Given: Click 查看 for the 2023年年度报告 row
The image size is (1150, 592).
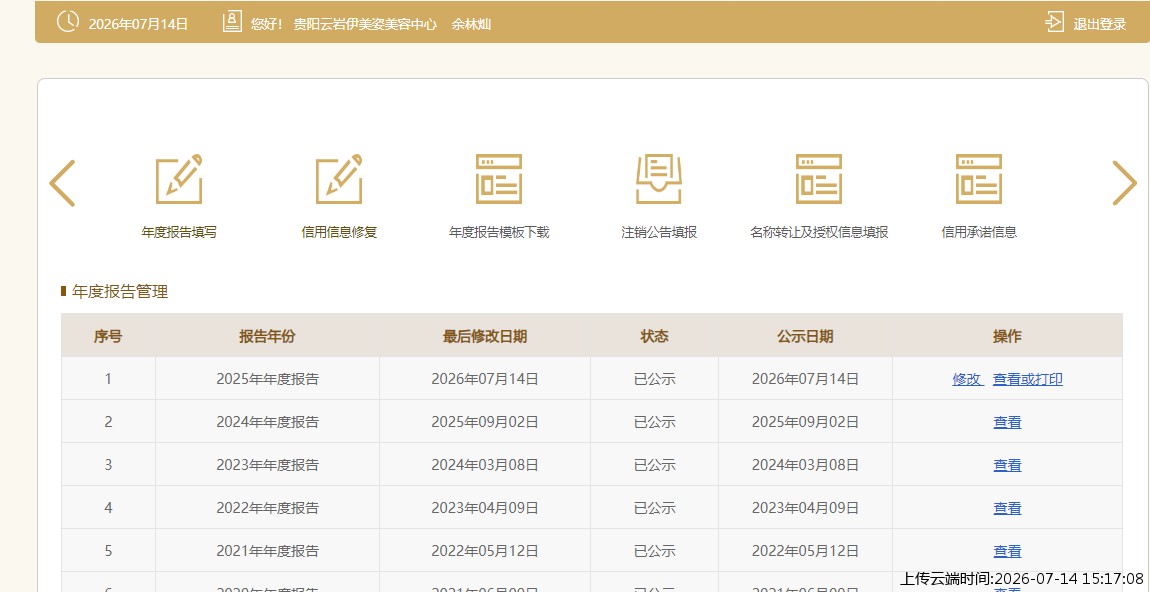Looking at the screenshot, I should pos(1007,465).
